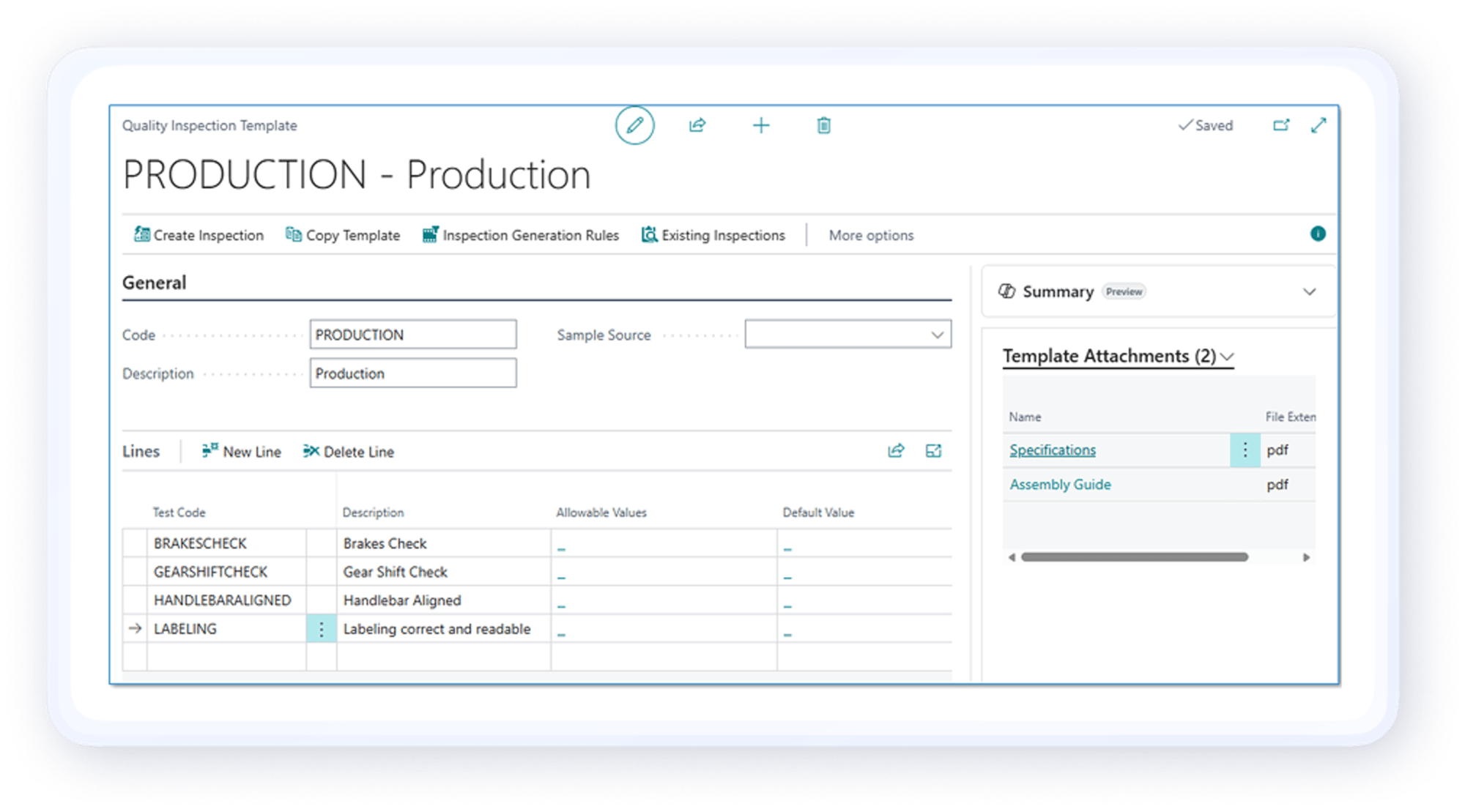1465x812 pixels.
Task: Open Existing Inspections
Action: (x=713, y=235)
